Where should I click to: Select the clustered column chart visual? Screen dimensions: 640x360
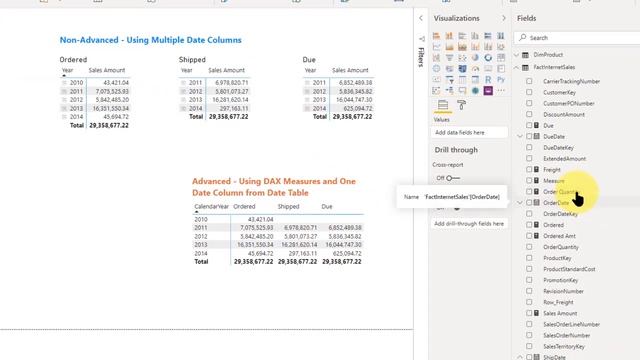point(475,36)
